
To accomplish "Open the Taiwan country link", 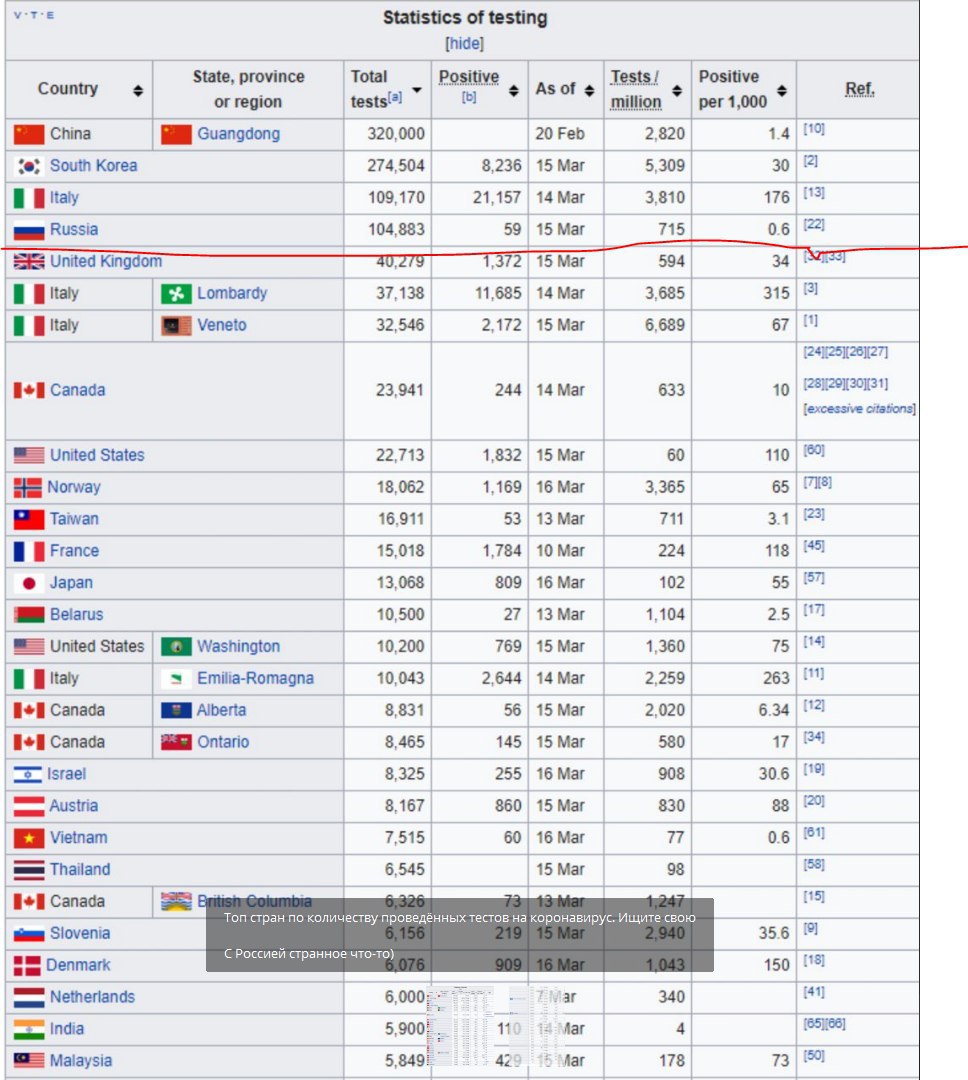I will coord(74,519).
